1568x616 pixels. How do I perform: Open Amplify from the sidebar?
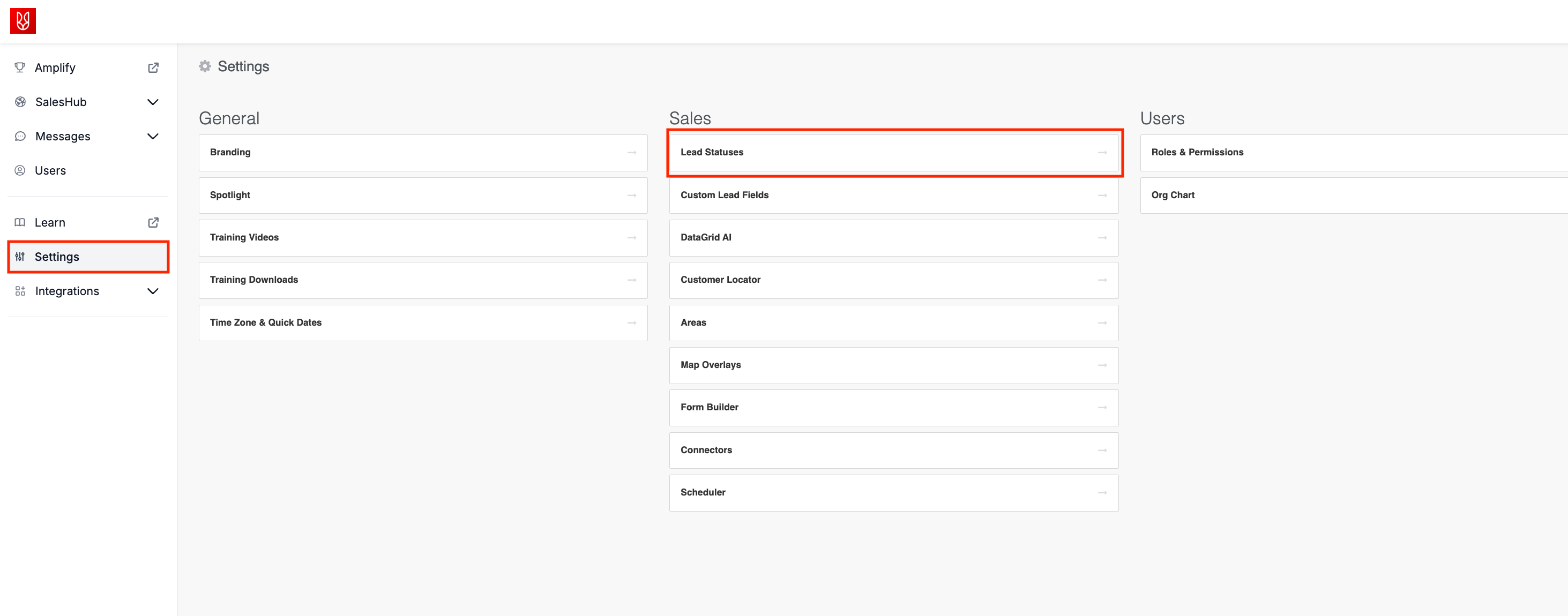coord(88,67)
